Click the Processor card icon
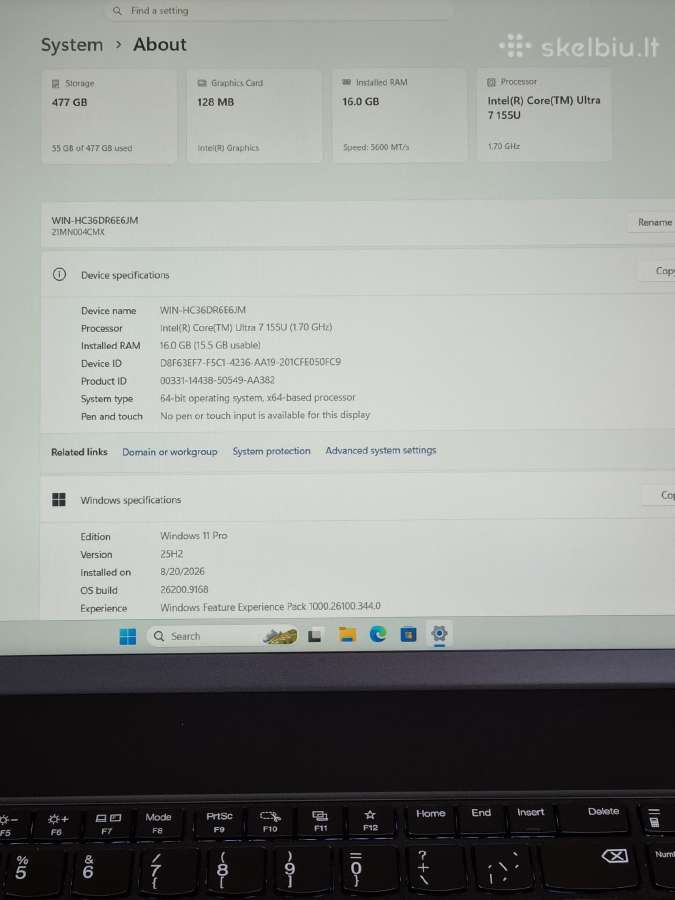 click(491, 82)
